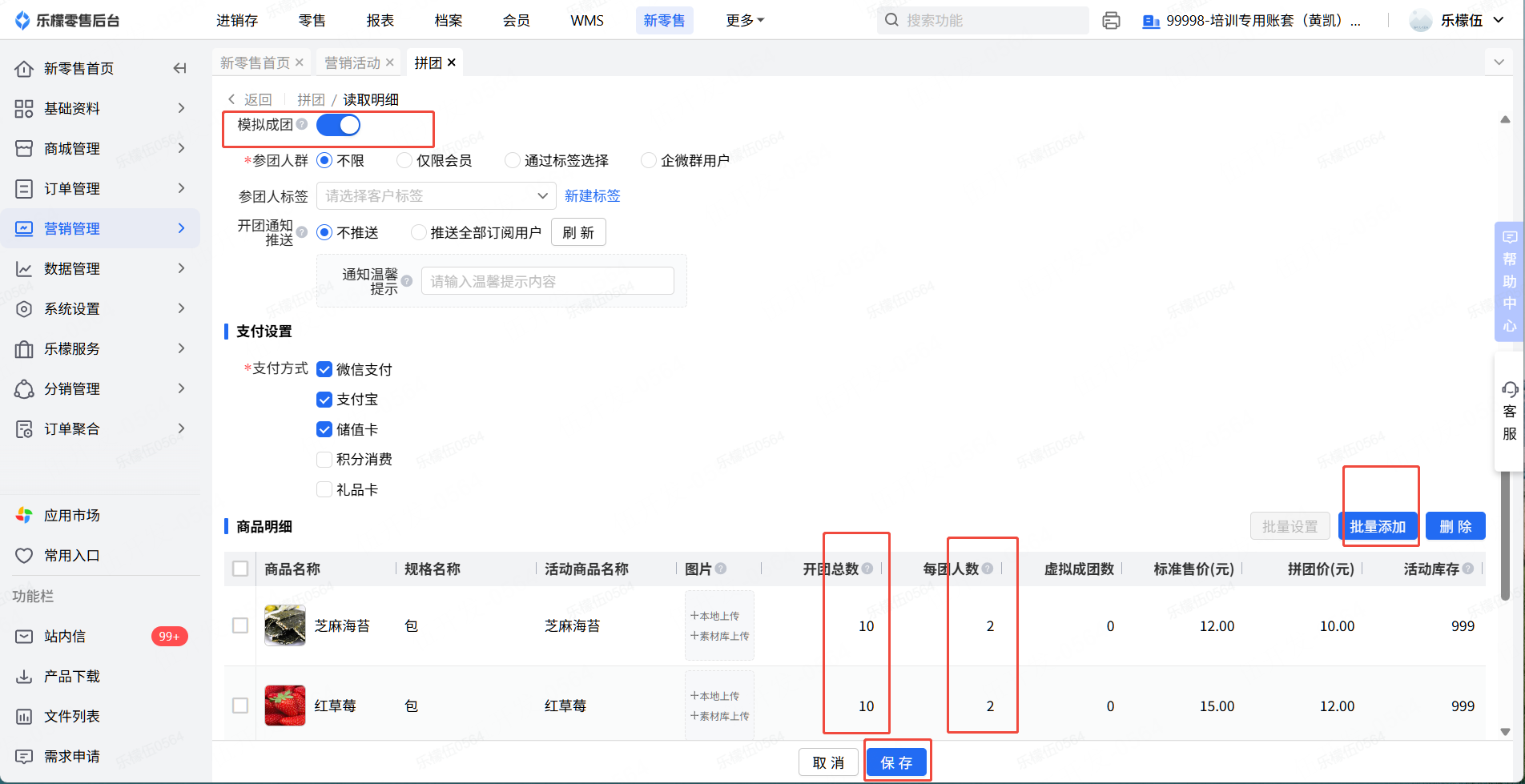
Task: Click the 订单聚合 icon
Action: click(24, 429)
